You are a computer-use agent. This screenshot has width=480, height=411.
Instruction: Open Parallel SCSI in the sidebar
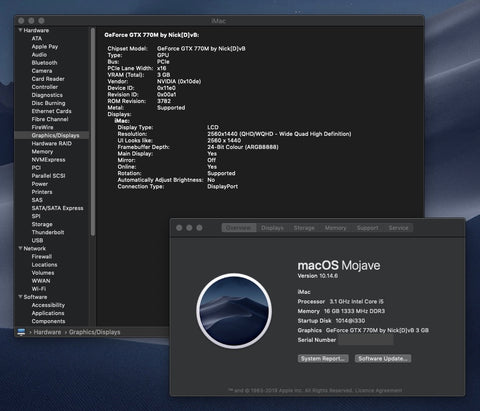pos(48,176)
